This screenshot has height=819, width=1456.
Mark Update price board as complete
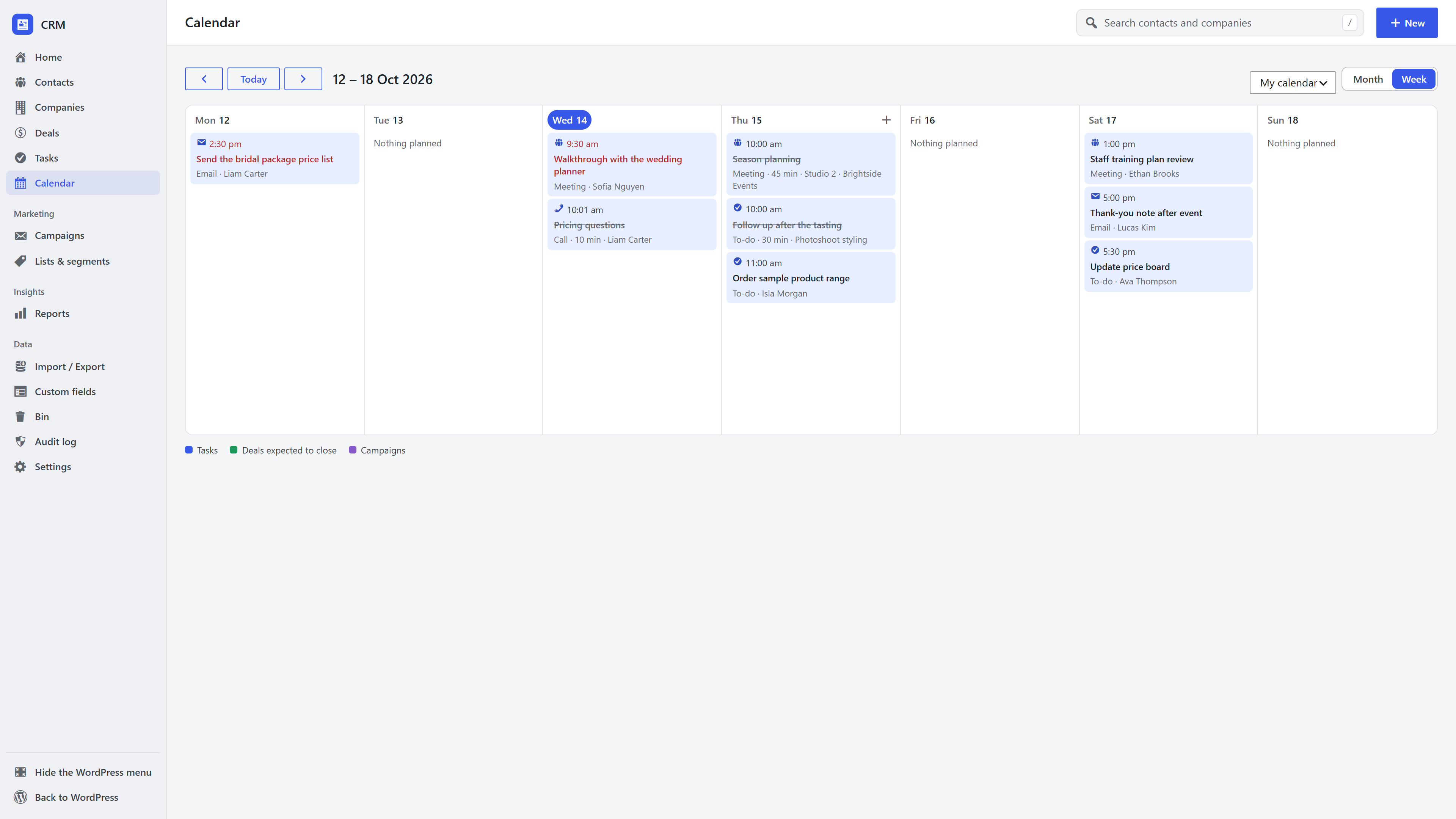(x=1095, y=250)
